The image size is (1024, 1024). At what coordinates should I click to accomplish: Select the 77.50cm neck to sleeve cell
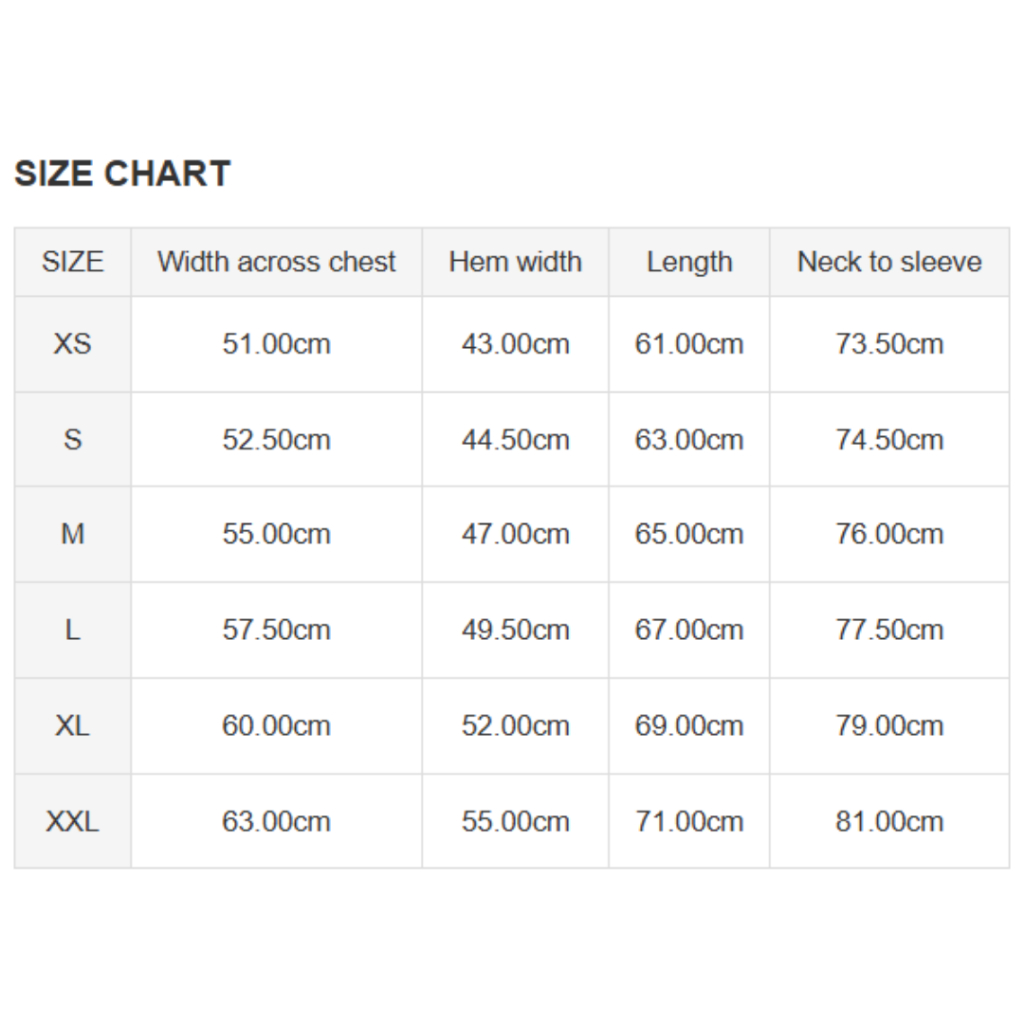point(889,630)
